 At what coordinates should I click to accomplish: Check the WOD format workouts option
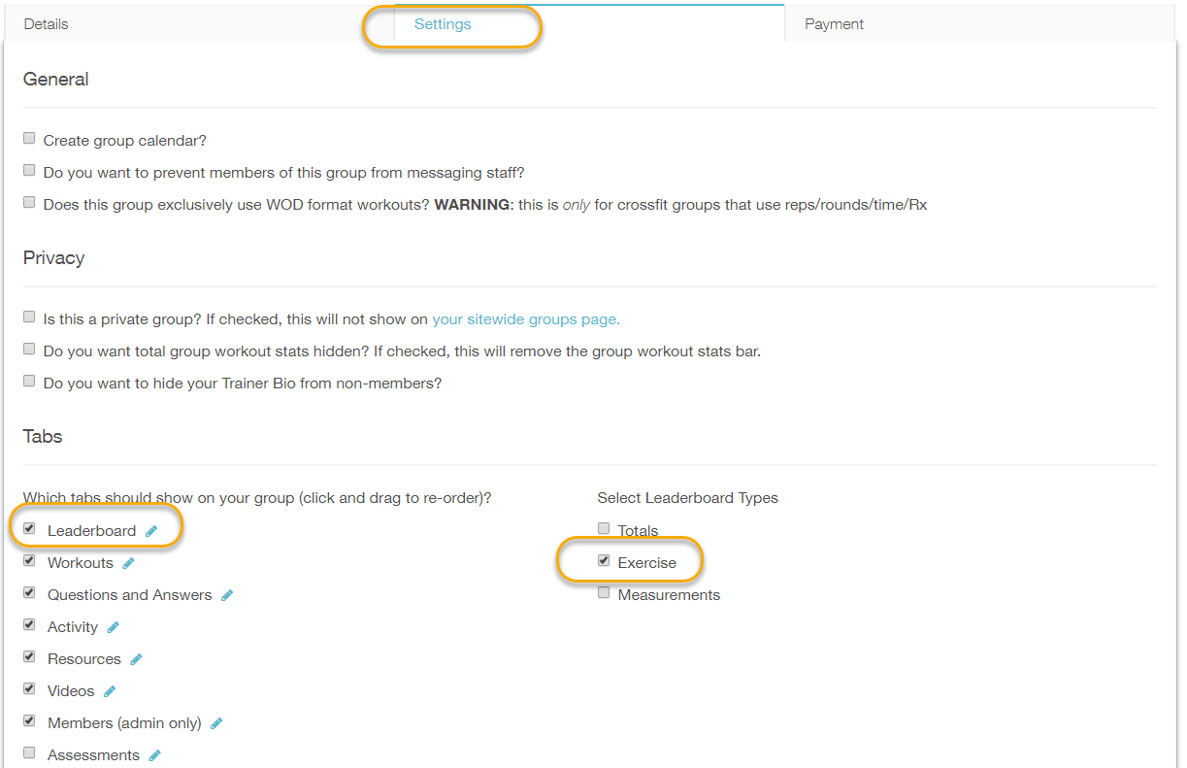pyautogui.click(x=29, y=202)
